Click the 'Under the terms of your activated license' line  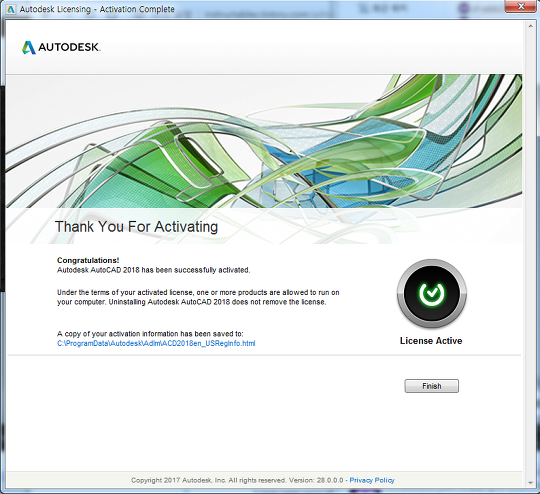point(198,292)
